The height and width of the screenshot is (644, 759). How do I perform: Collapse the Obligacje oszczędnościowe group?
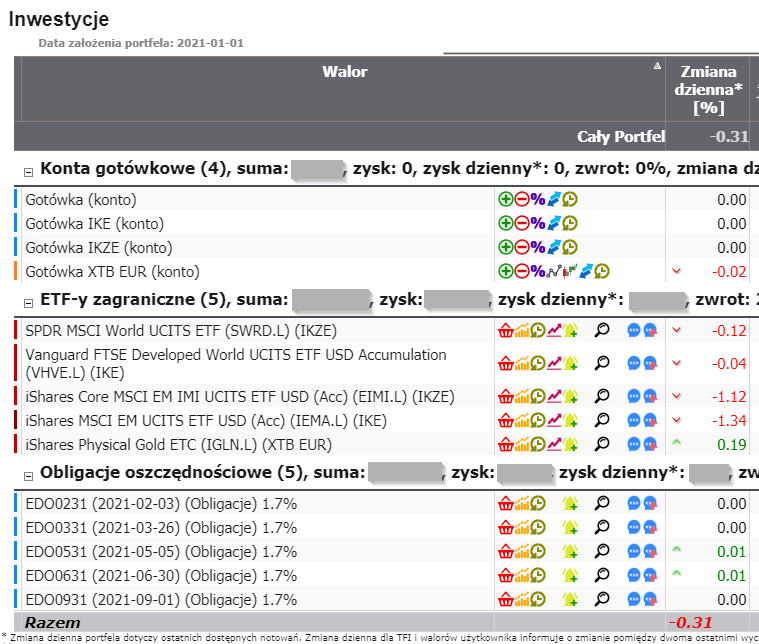point(29,476)
